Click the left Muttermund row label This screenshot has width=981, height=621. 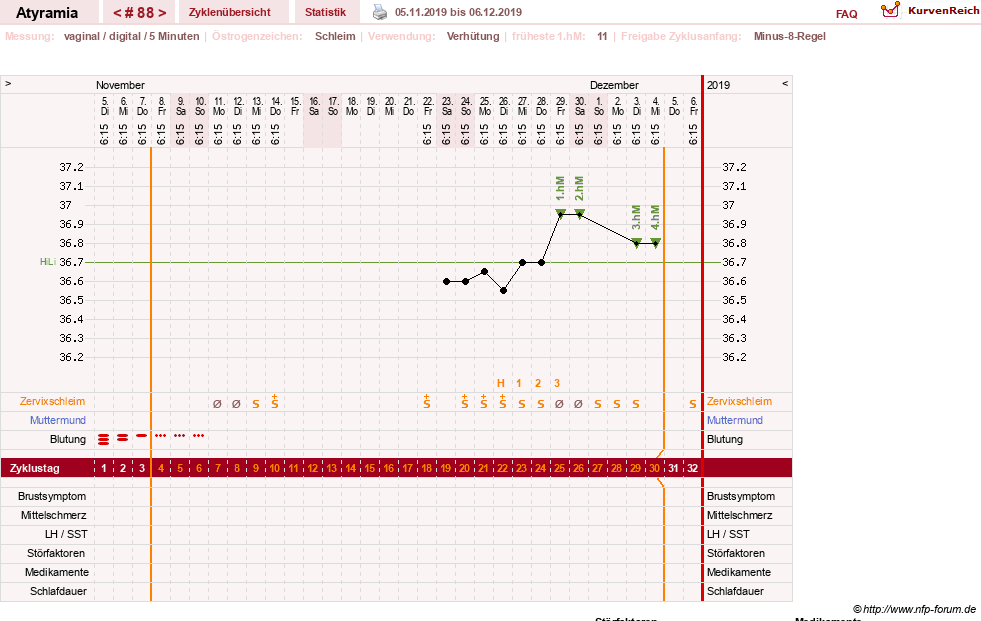tap(58, 420)
